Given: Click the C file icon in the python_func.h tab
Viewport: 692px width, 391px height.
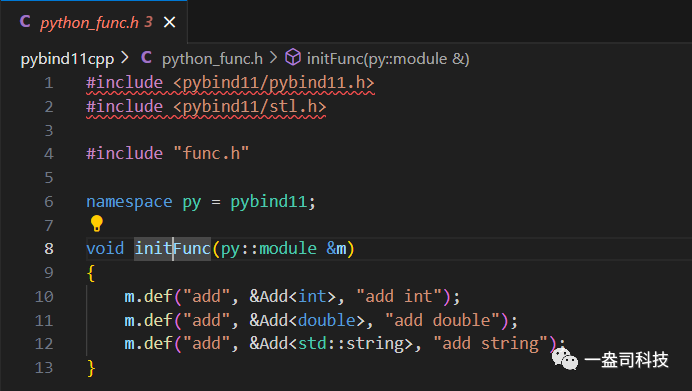Looking at the screenshot, I should pos(25,21).
